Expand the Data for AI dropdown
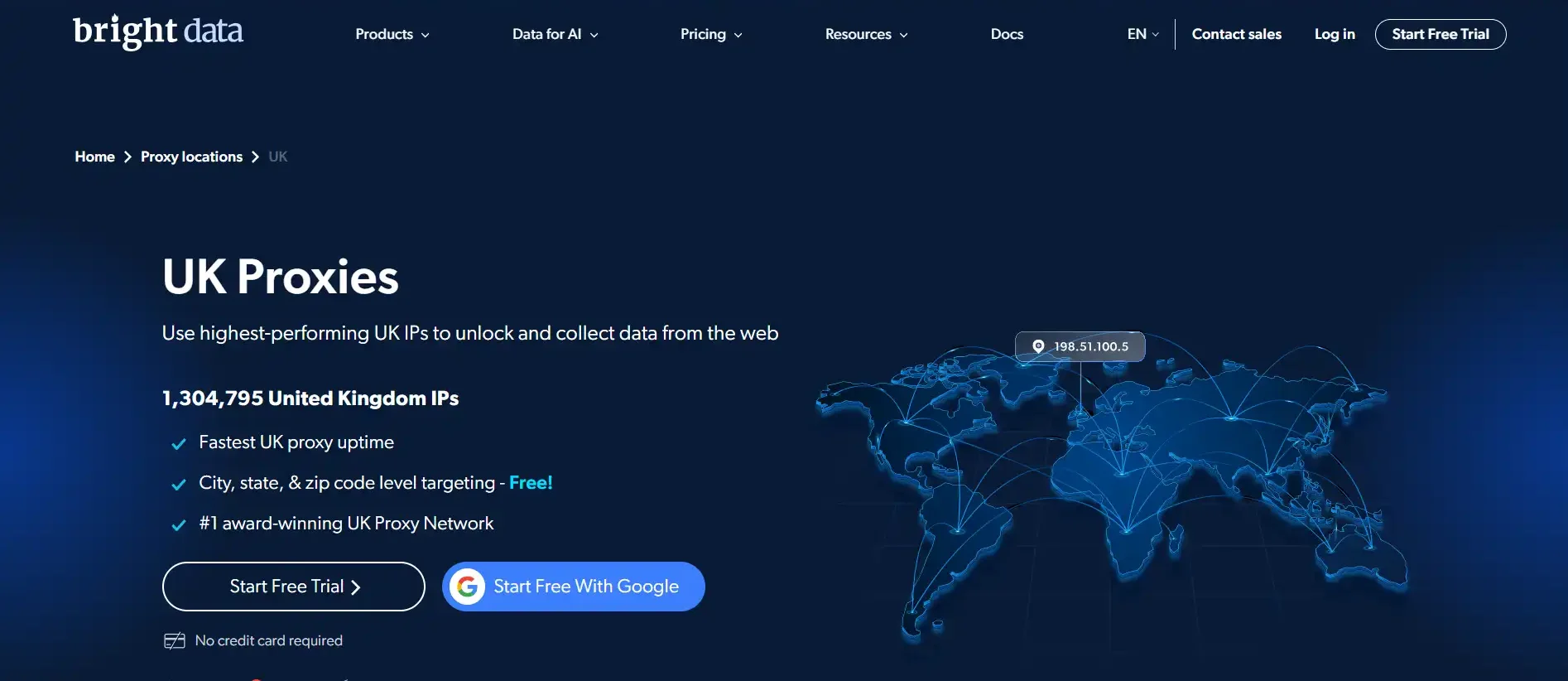Viewport: 1568px width, 681px height. (556, 34)
